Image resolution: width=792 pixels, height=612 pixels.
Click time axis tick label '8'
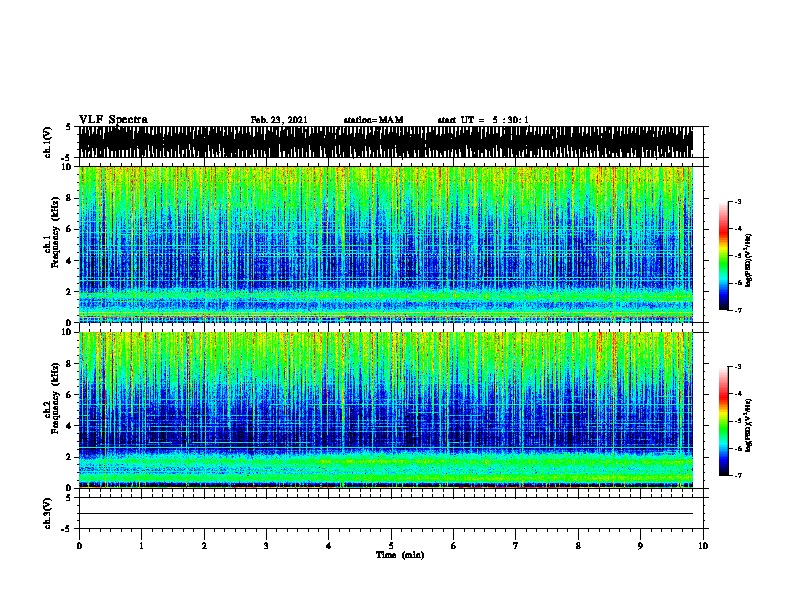pos(578,546)
